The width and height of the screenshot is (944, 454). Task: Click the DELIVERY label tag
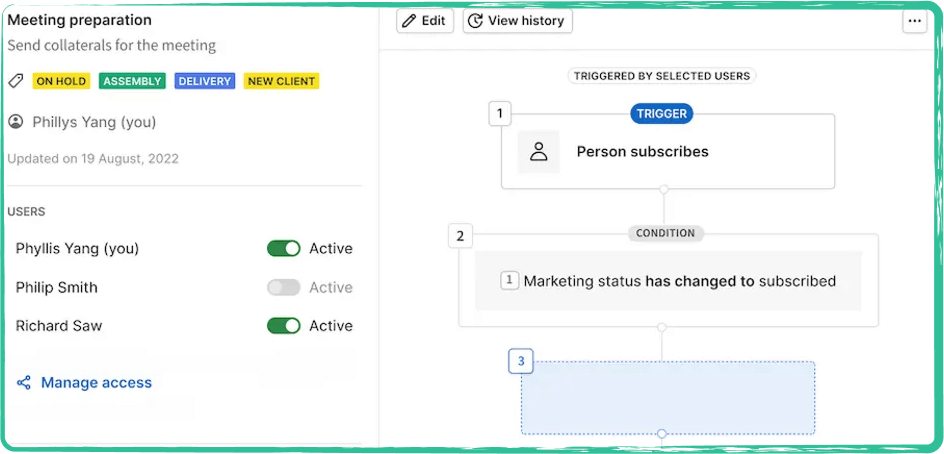click(x=205, y=81)
